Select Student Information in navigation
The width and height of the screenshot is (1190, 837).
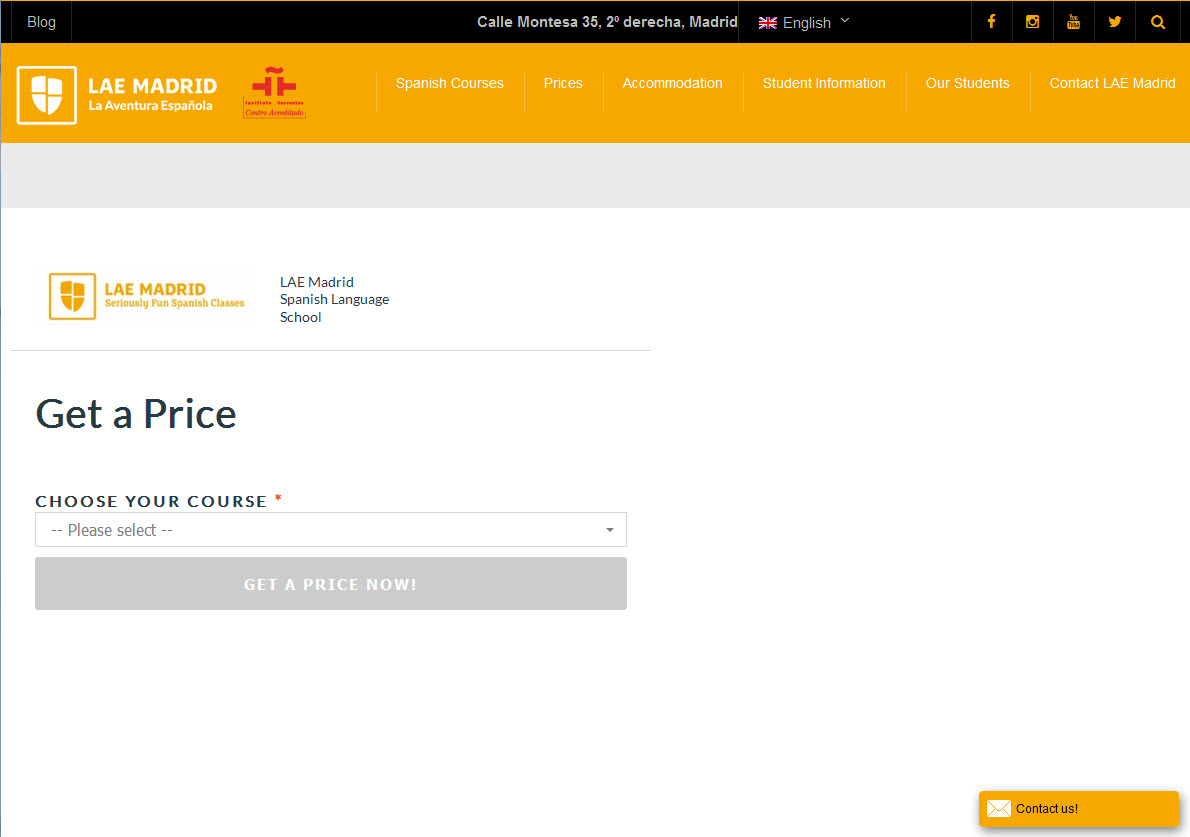(x=824, y=84)
